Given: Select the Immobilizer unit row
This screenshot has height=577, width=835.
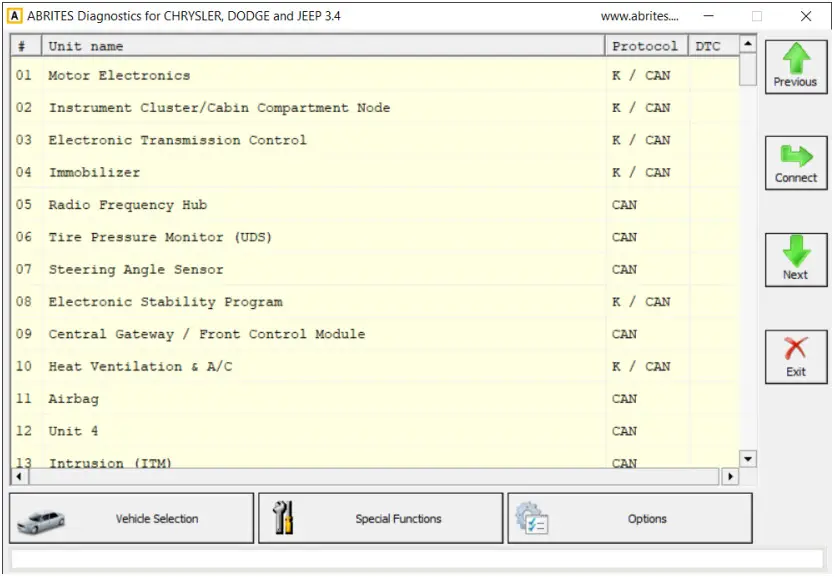Looking at the screenshot, I should pos(375,172).
